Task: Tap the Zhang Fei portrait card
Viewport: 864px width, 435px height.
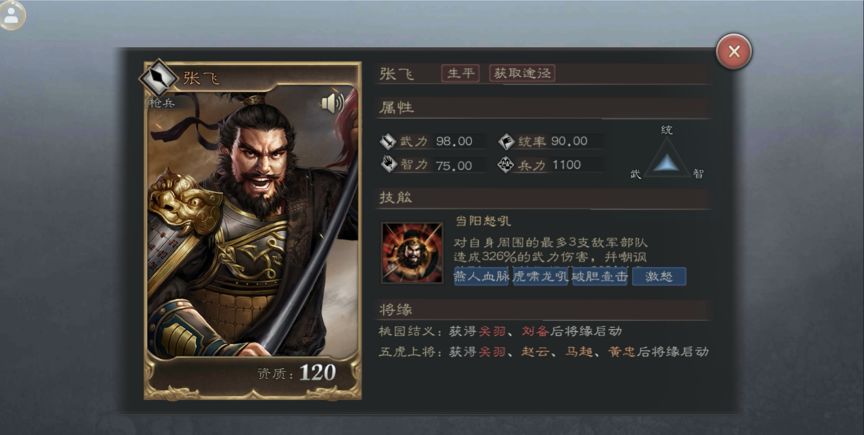Action: click(x=252, y=230)
